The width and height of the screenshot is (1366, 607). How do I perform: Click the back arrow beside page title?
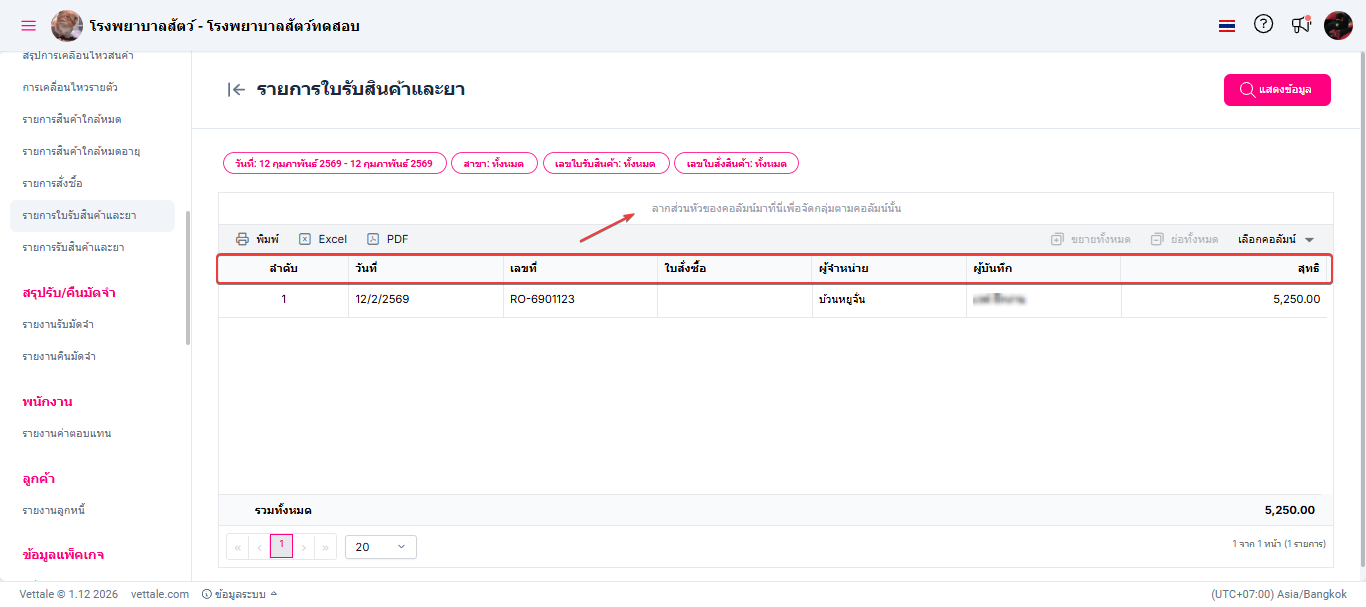tap(236, 90)
